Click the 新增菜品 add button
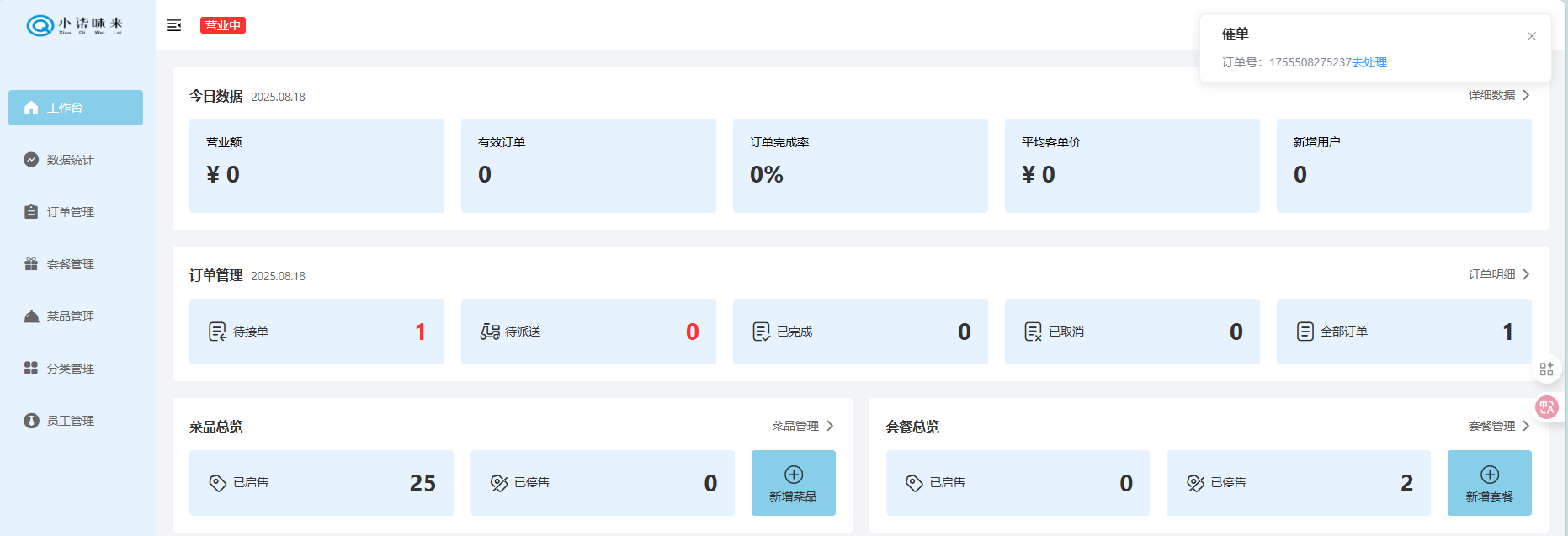Image resolution: width=1568 pixels, height=536 pixels. [793, 483]
